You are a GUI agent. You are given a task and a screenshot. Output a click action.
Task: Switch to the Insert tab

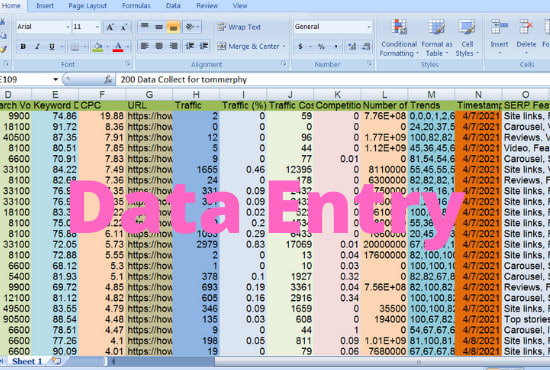pos(45,6)
